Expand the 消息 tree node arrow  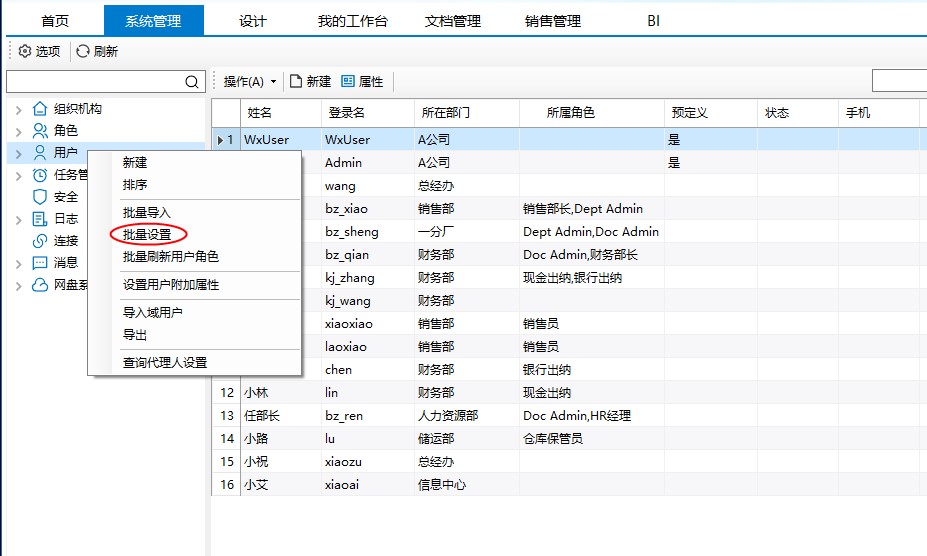pyautogui.click(x=18, y=263)
